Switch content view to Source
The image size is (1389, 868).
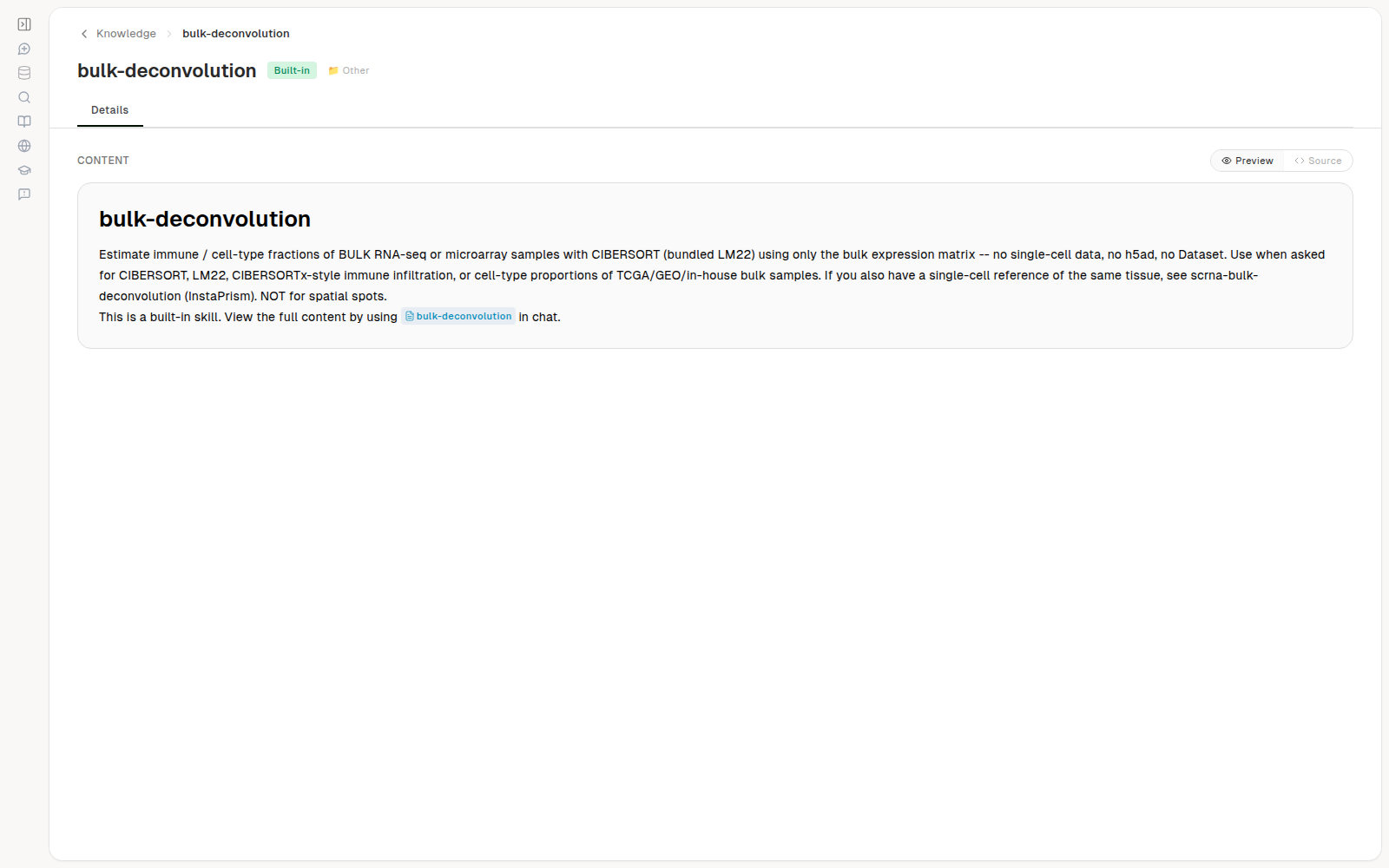tap(1318, 161)
